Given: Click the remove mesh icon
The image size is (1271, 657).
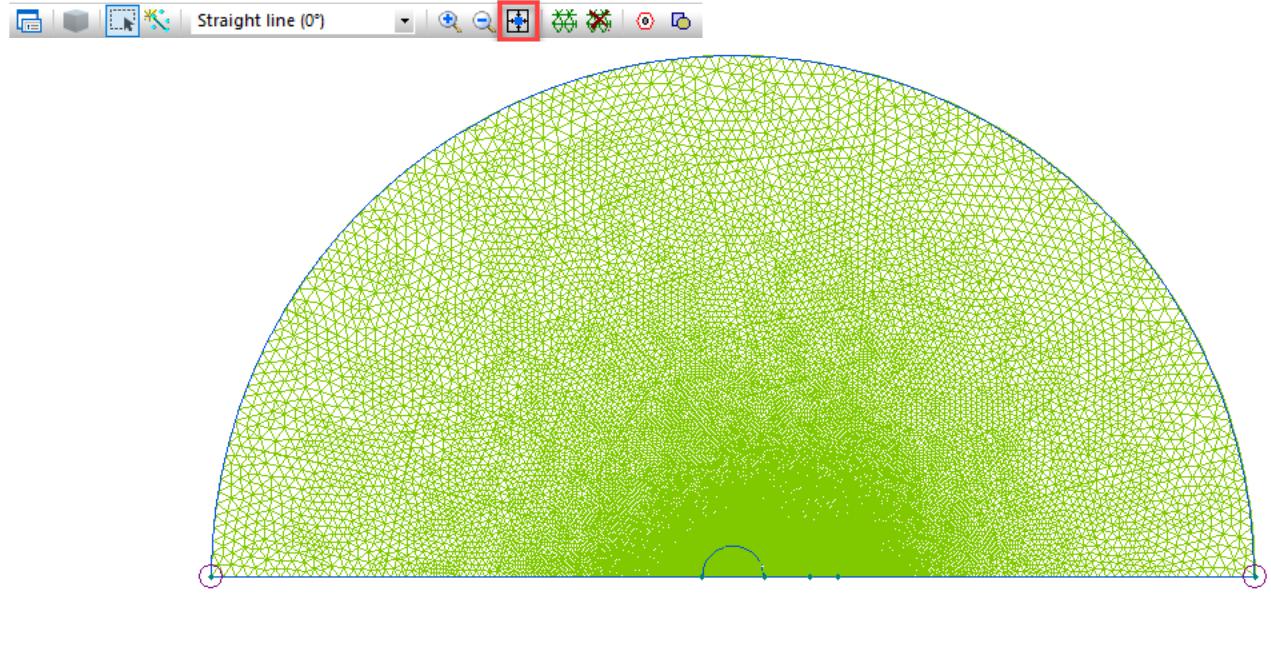Looking at the screenshot, I should coord(599,20).
